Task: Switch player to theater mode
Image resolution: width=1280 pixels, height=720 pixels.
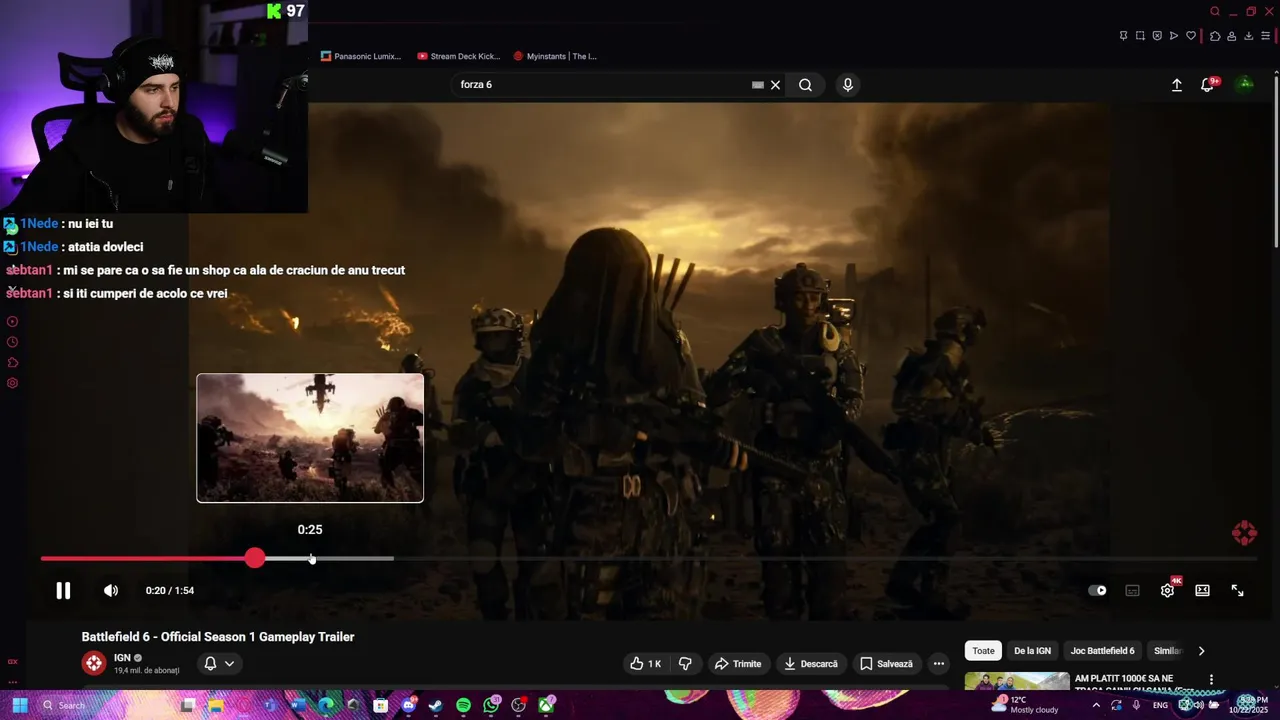Action: click(x=1202, y=590)
